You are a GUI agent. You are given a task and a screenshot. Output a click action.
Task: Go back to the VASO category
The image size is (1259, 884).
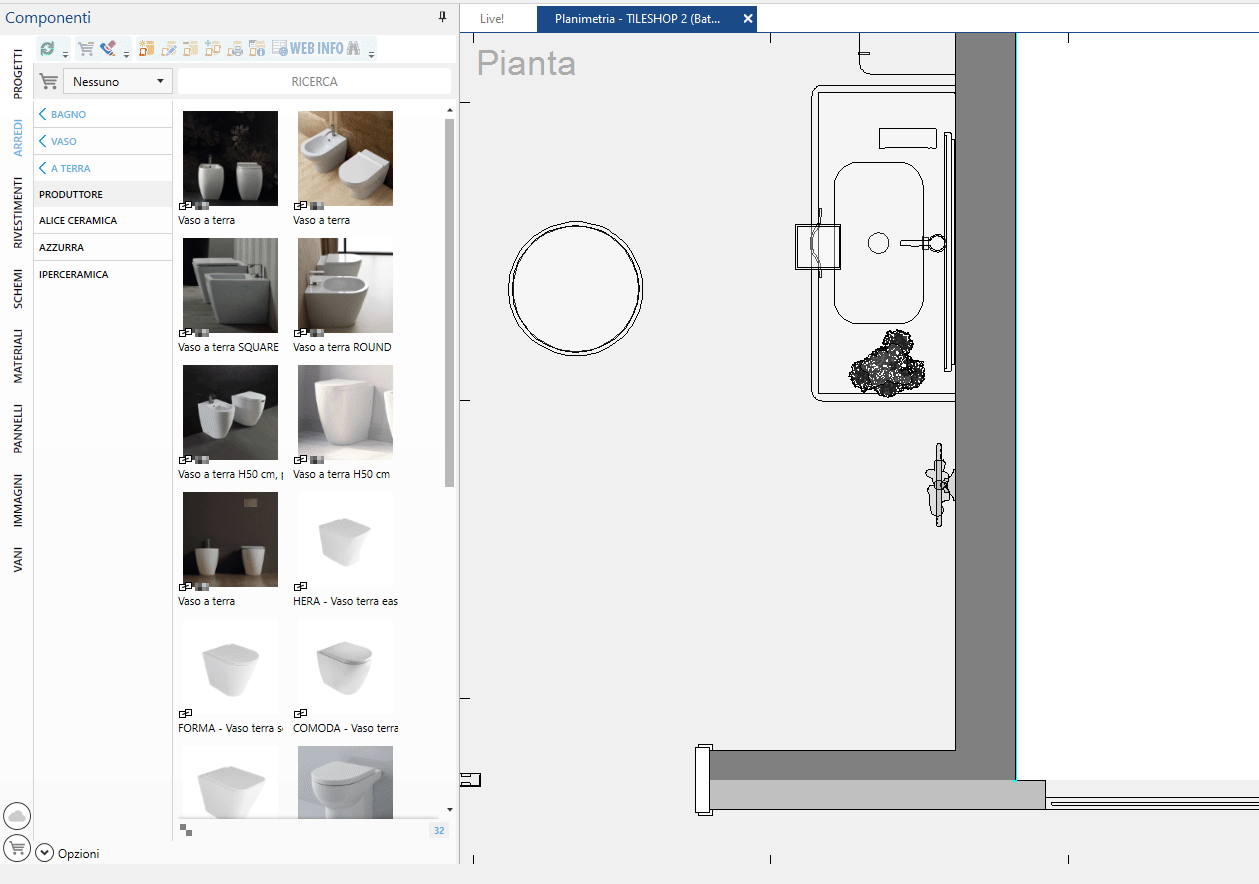[x=103, y=141]
